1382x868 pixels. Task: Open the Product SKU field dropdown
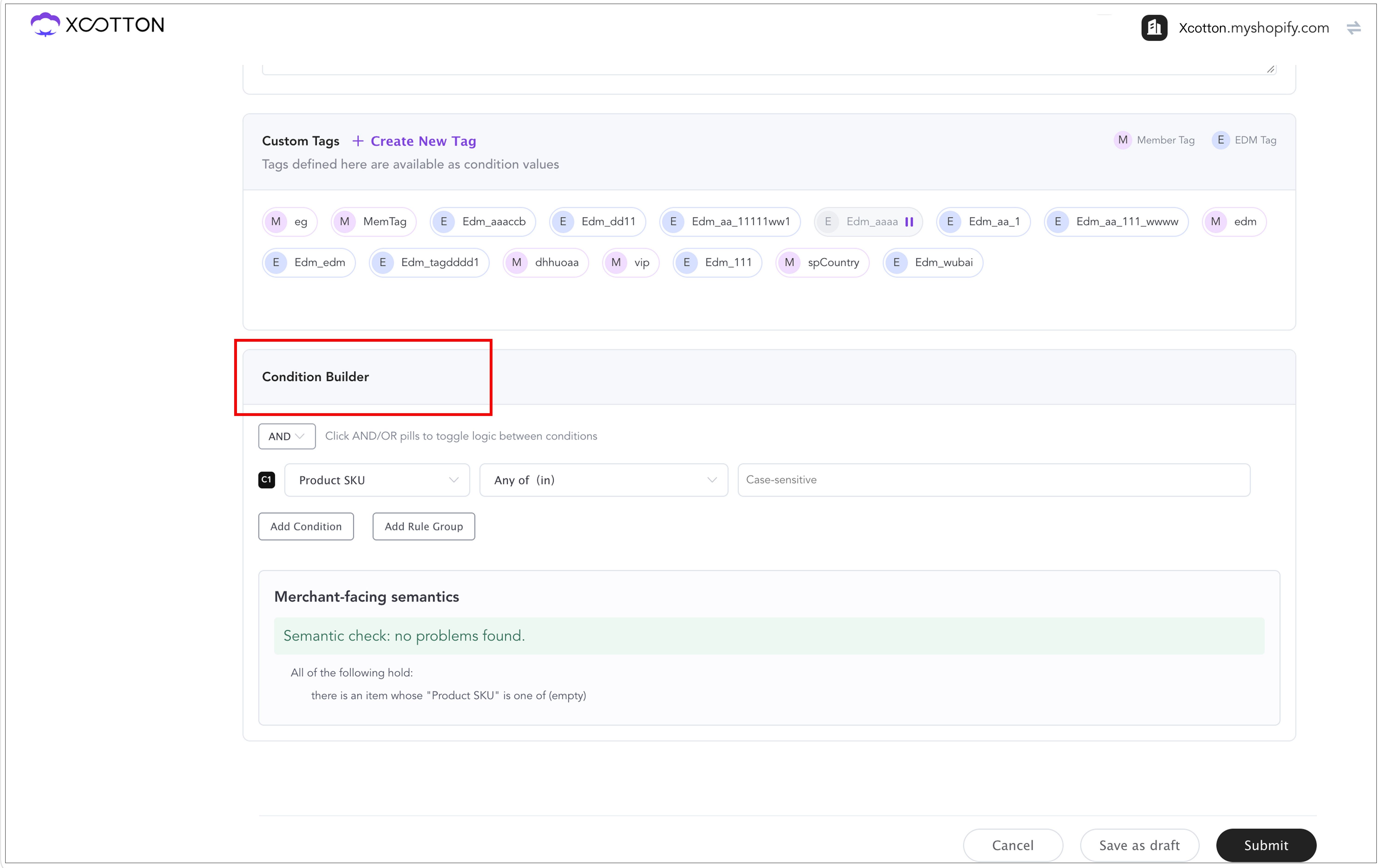pyautogui.click(x=377, y=480)
